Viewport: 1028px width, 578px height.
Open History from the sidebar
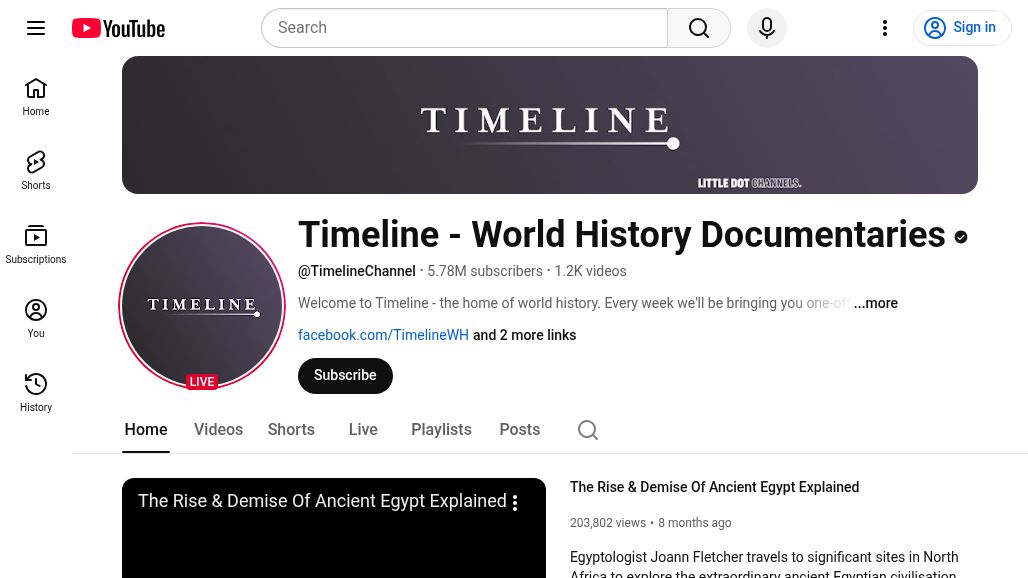pos(36,391)
